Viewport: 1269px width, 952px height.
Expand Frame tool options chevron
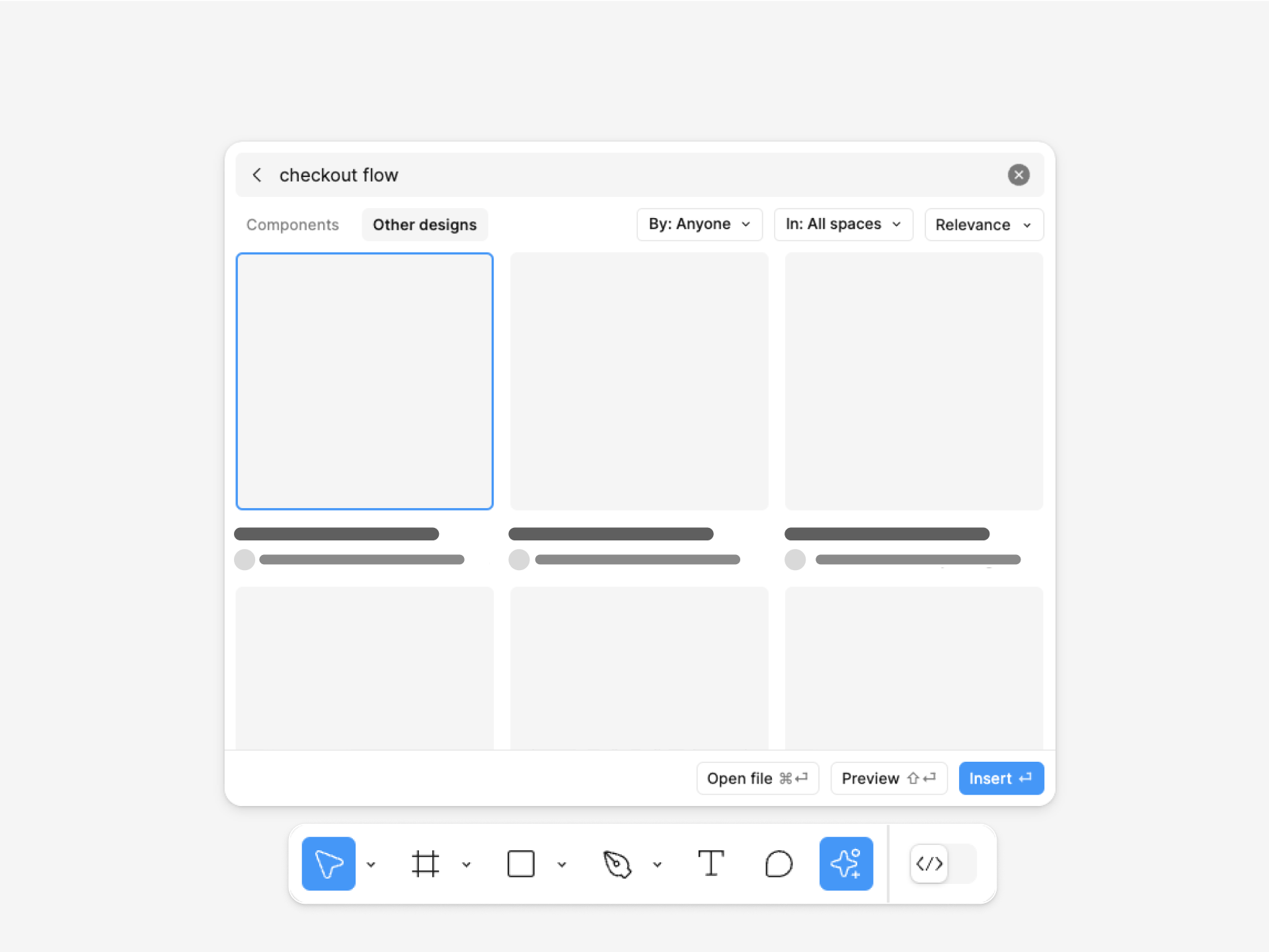tap(466, 864)
